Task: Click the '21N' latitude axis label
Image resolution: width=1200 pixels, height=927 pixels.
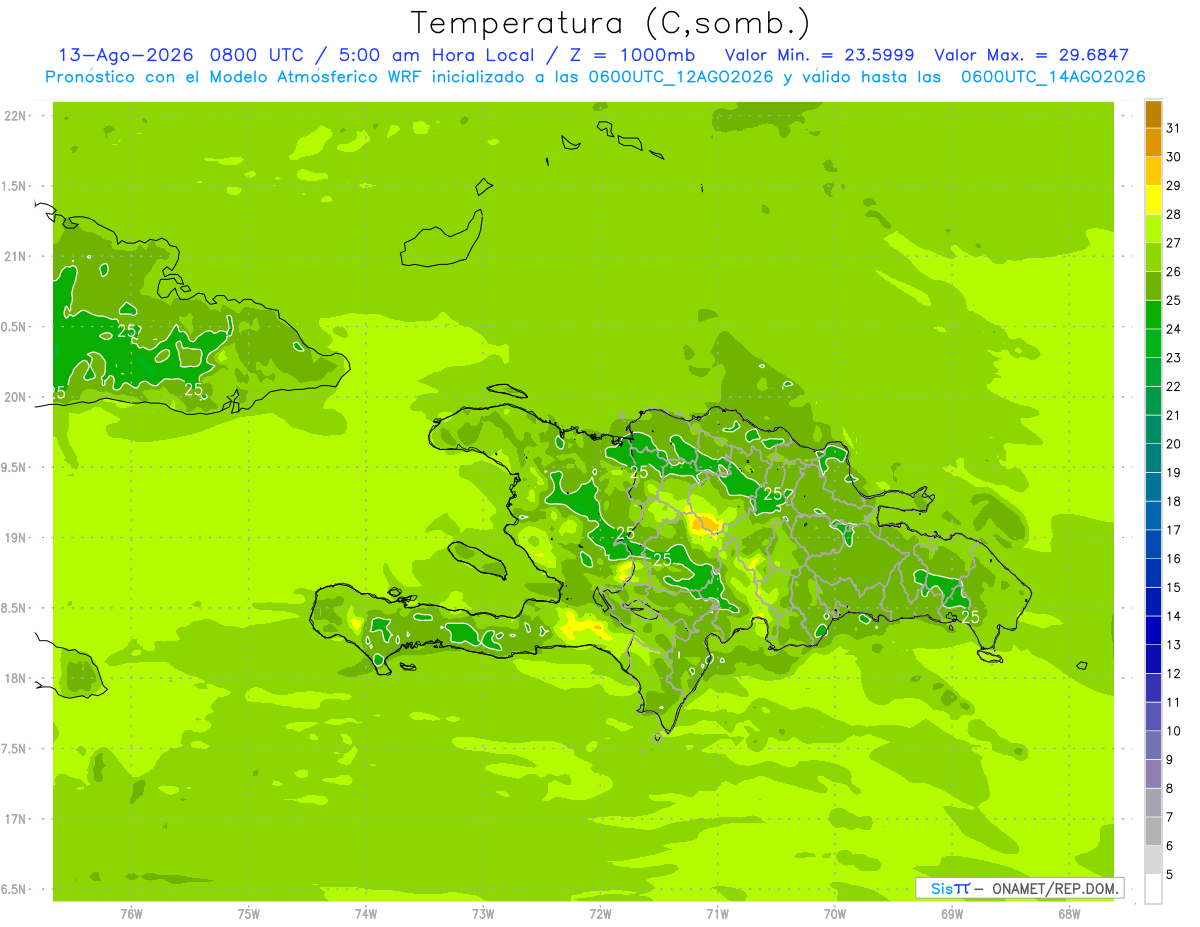Action: (14, 257)
